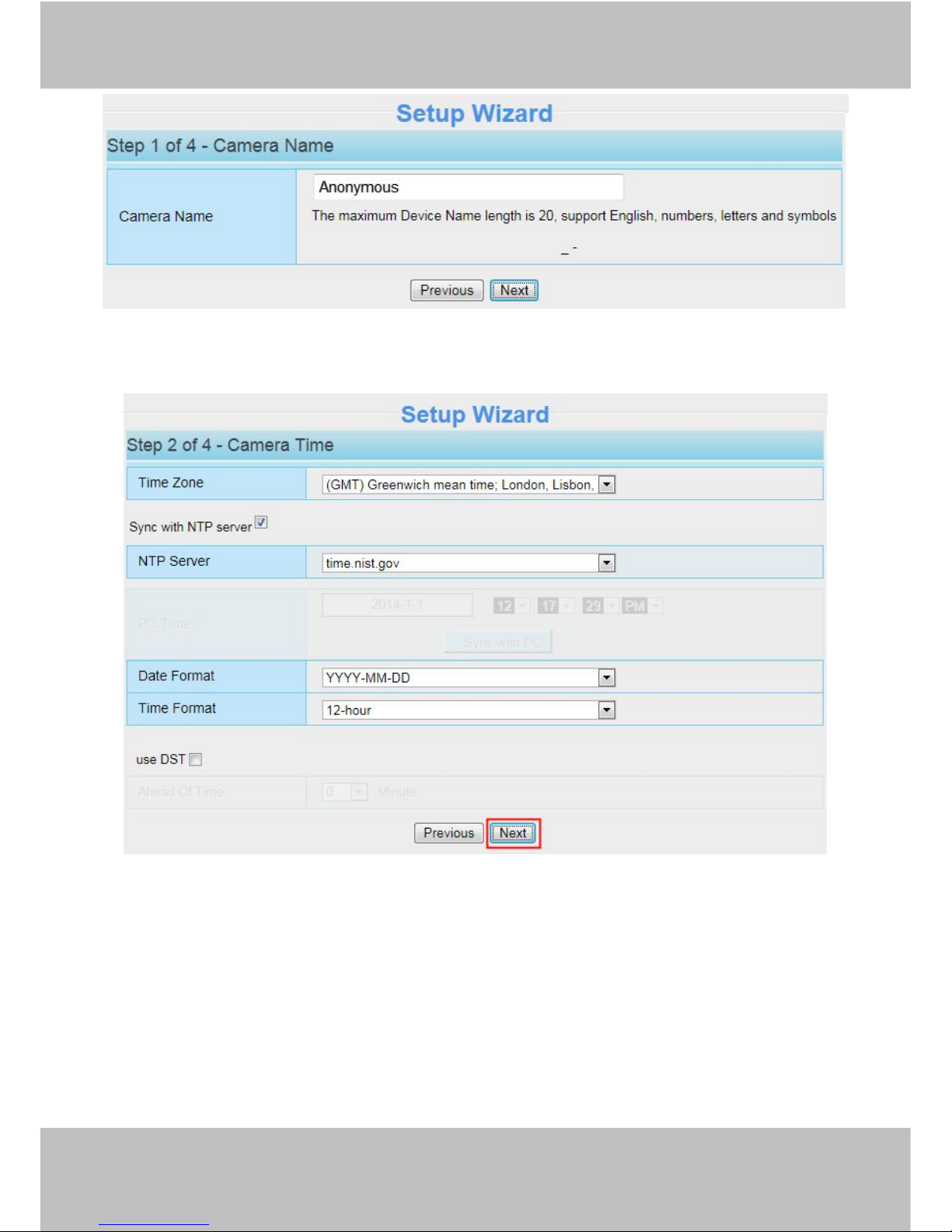The height and width of the screenshot is (1232, 952).
Task: Click Next in Step 2 Camera Time
Action: coord(513,833)
